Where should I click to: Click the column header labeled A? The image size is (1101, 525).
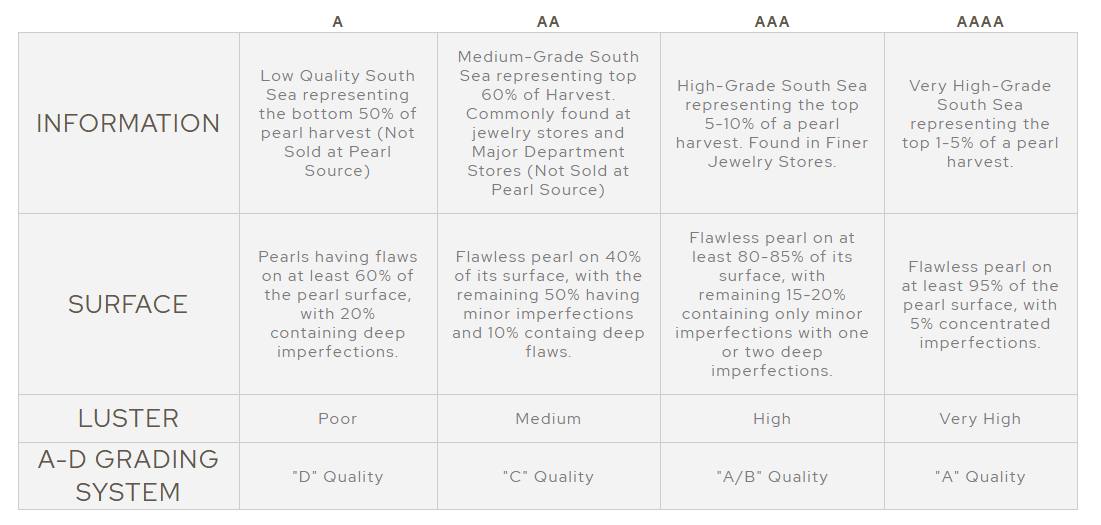pyautogui.click(x=338, y=22)
